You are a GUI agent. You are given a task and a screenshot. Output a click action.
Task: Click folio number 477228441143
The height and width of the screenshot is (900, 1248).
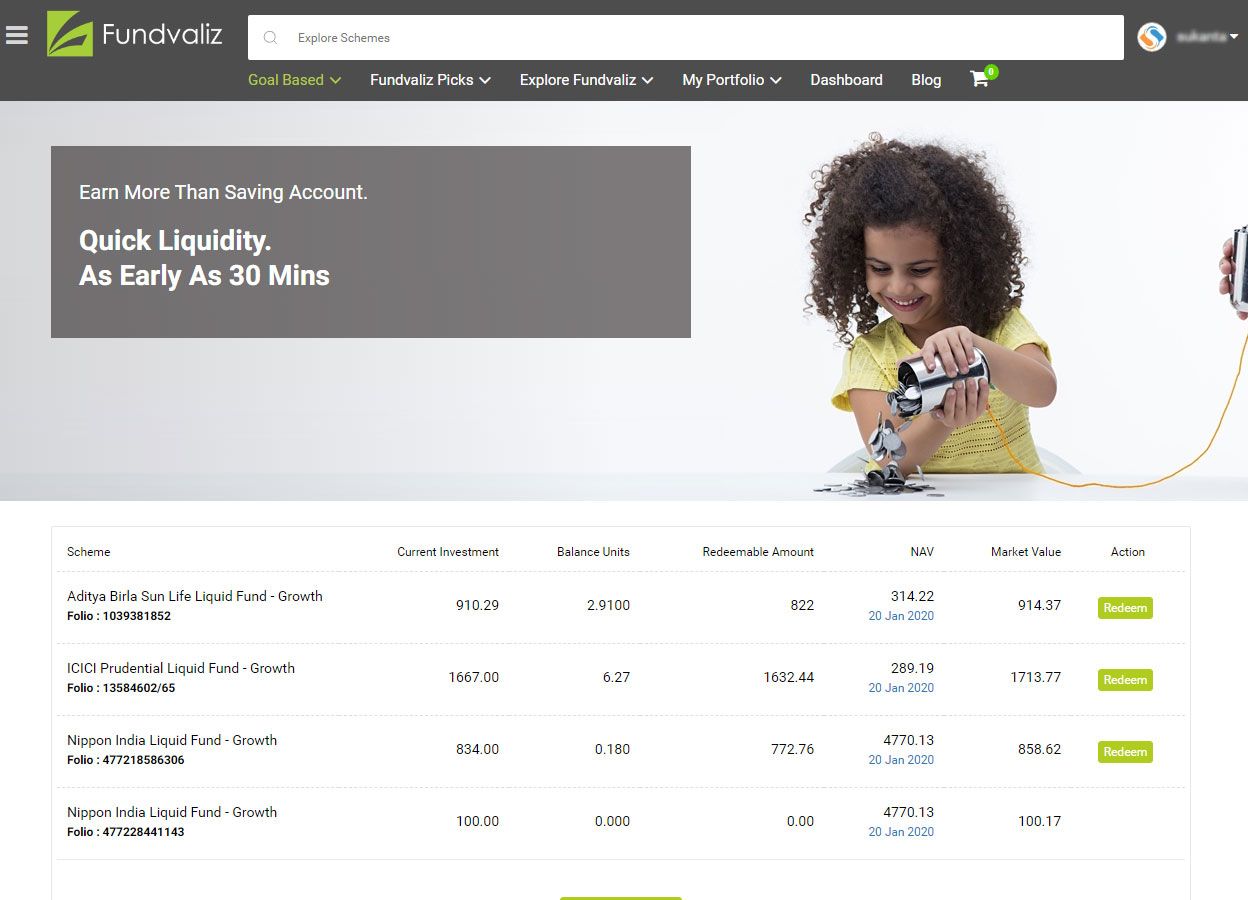click(144, 832)
